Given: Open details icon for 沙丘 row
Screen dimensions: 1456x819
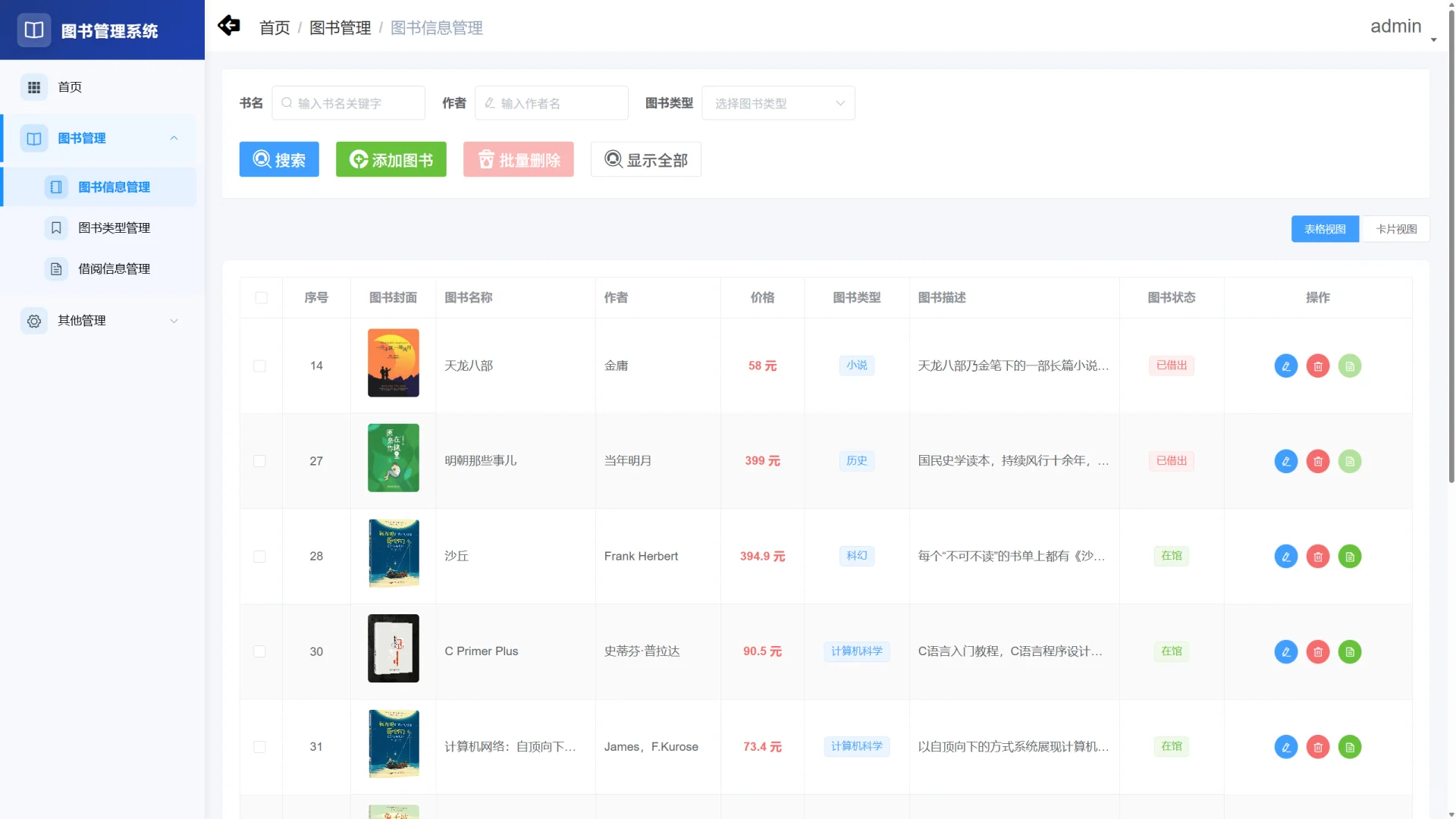Looking at the screenshot, I should [1350, 556].
